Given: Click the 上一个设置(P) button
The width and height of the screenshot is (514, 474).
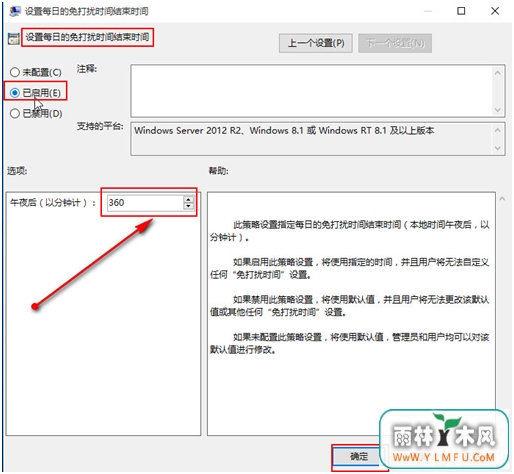Looking at the screenshot, I should coord(316,43).
